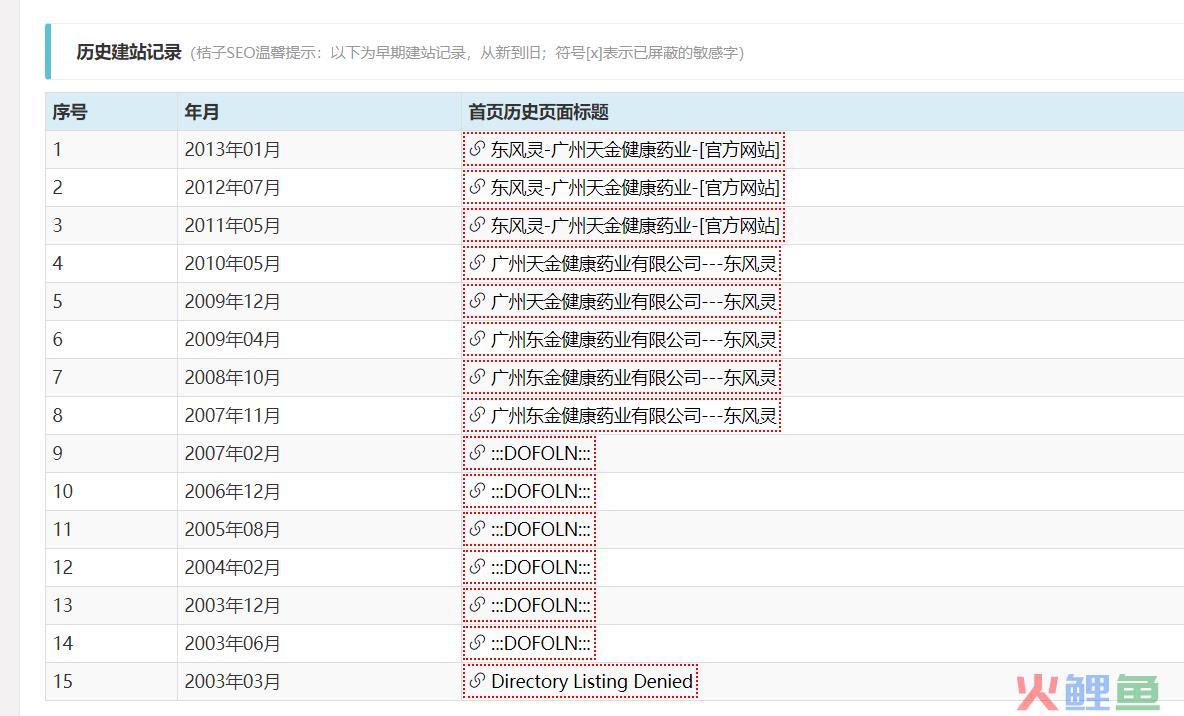Click serial number 1 in 序号 column

pos(57,150)
